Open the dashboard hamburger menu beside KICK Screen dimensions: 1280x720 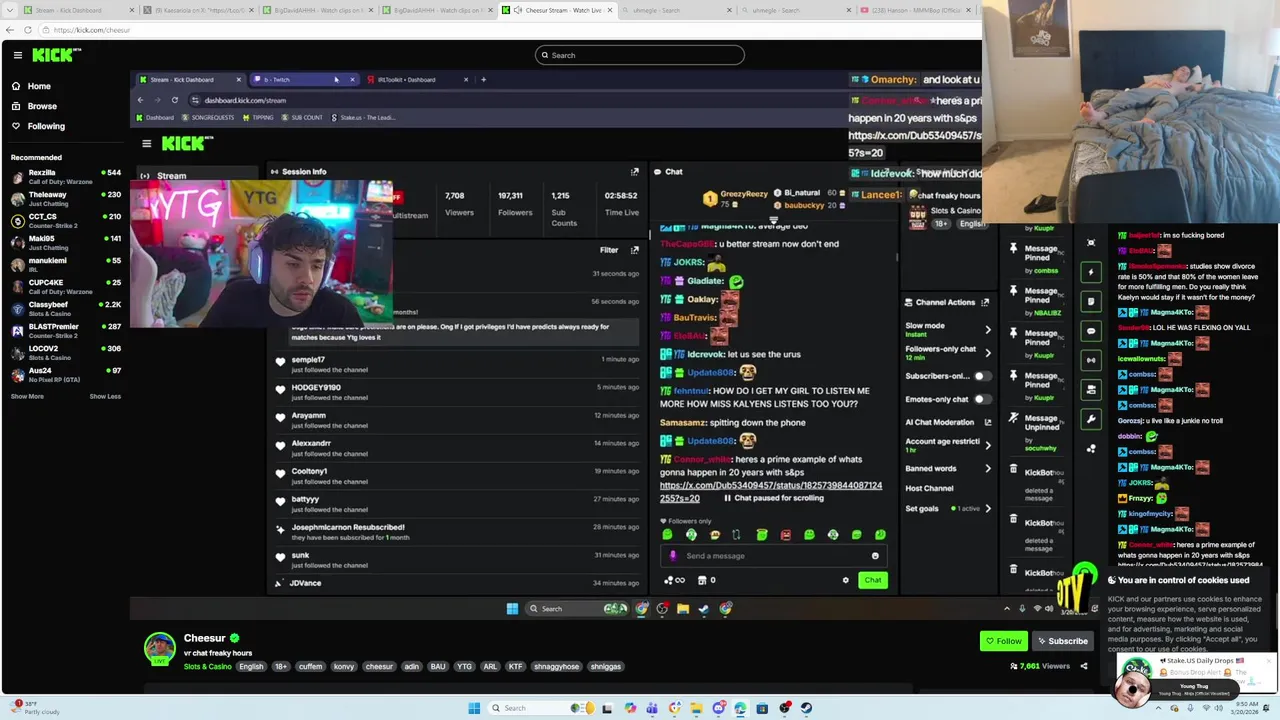click(x=146, y=144)
